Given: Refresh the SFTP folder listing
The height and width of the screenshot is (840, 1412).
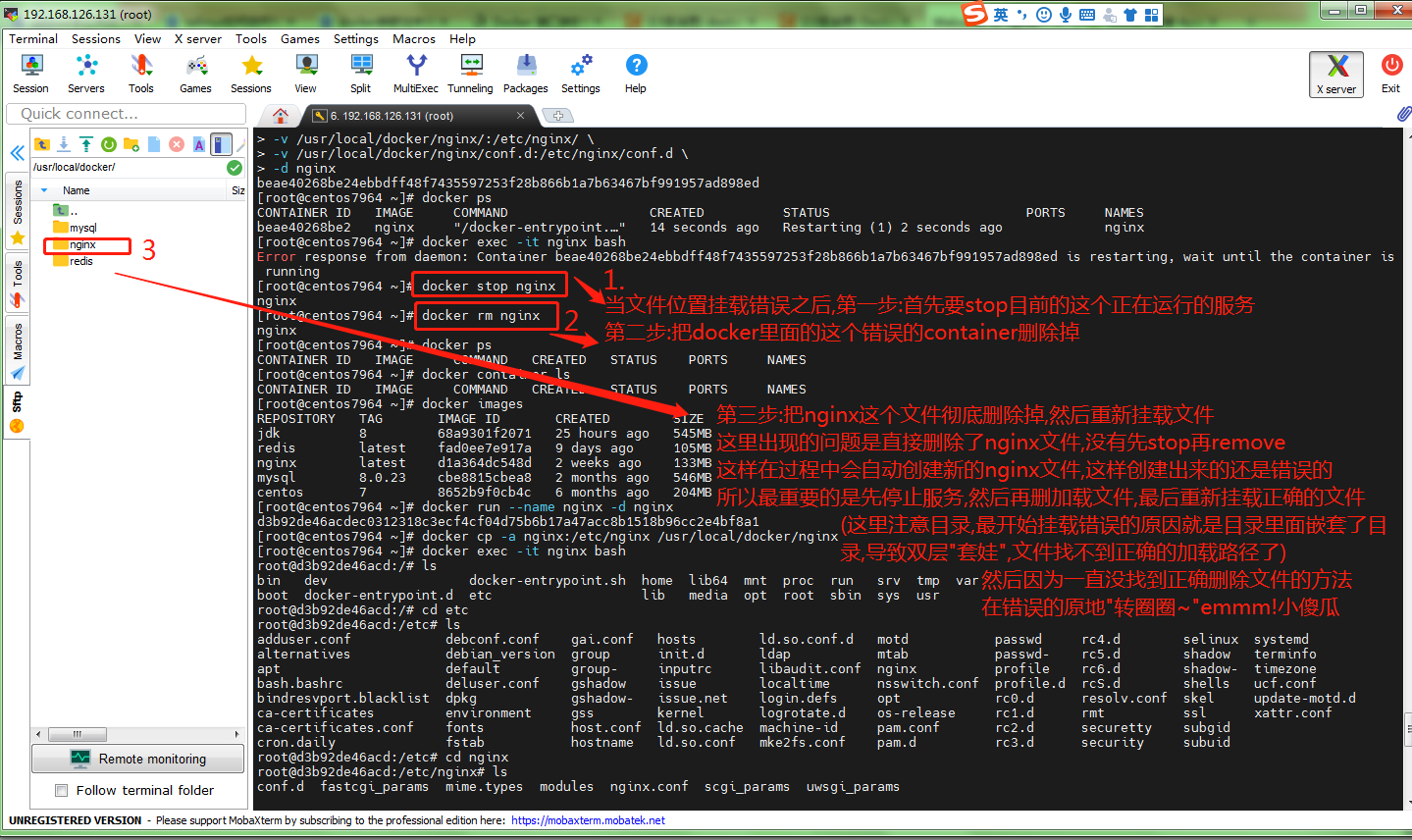Looking at the screenshot, I should [109, 144].
